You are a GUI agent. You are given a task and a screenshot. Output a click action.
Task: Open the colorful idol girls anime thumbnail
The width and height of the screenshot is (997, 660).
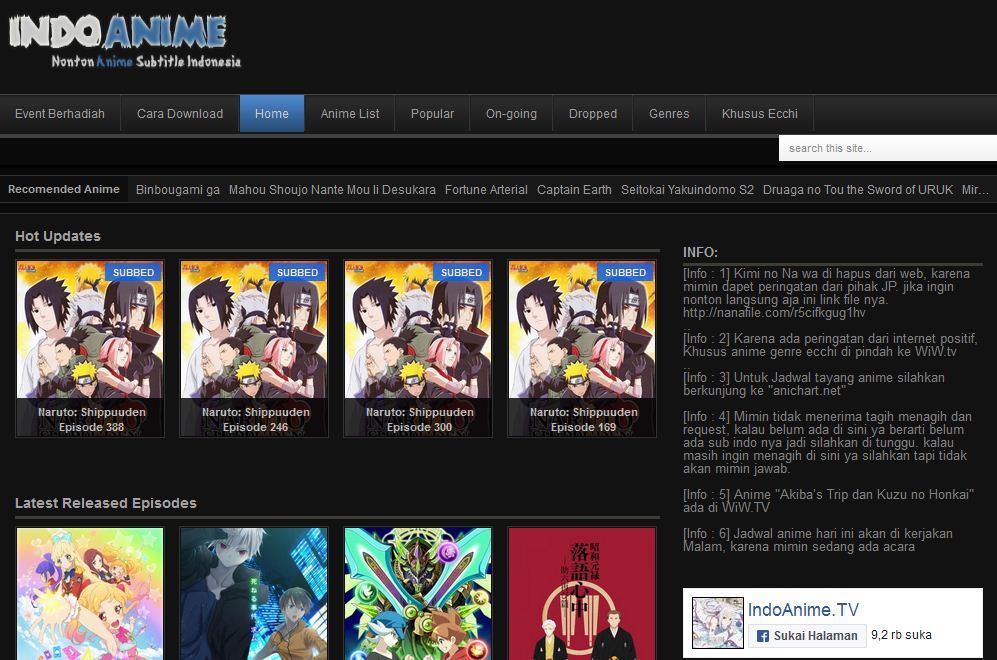pyautogui.click(x=90, y=594)
